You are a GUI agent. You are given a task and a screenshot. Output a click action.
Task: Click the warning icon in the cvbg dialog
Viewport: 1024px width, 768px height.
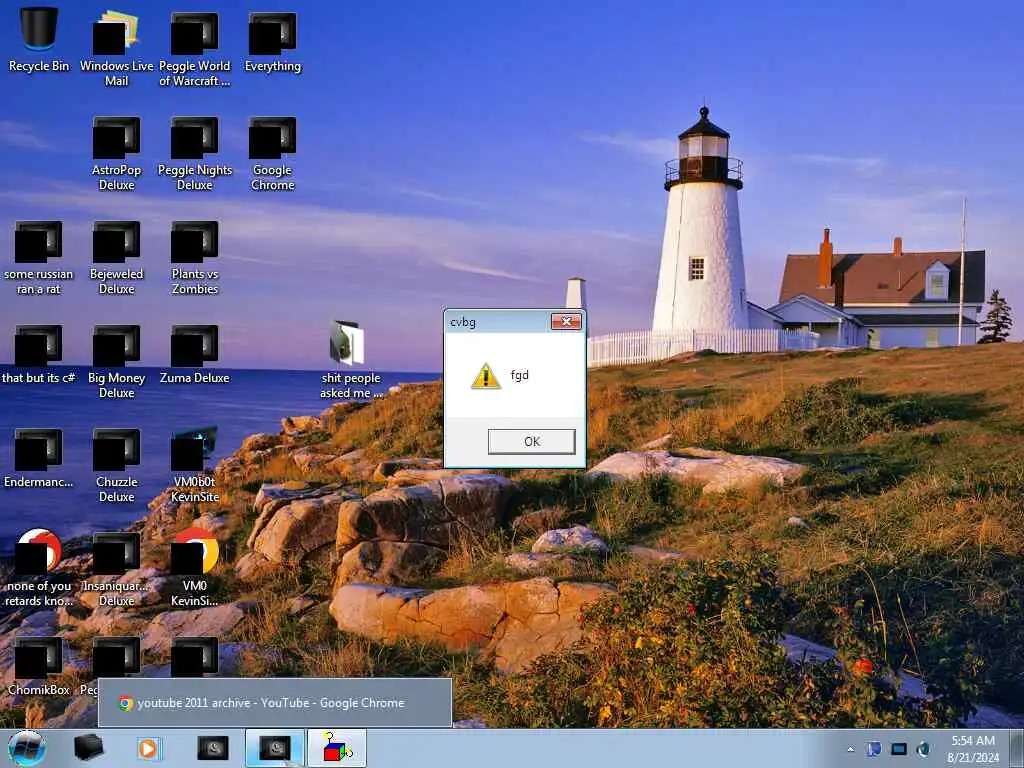point(486,376)
